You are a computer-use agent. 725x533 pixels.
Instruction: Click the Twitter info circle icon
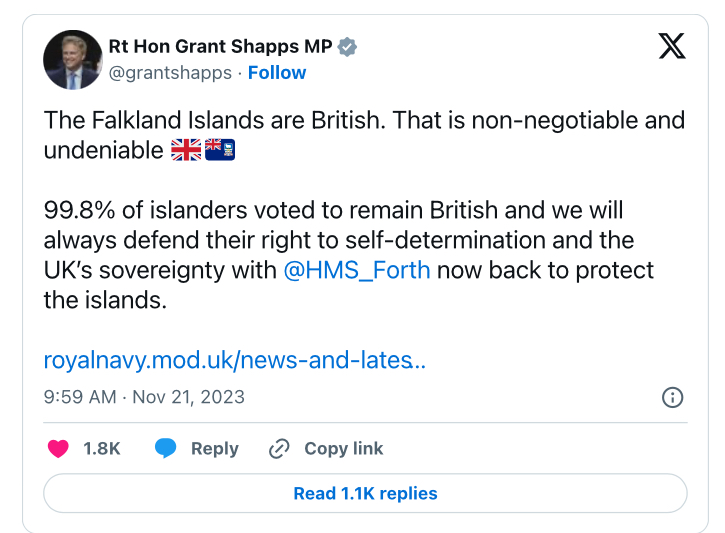click(672, 397)
